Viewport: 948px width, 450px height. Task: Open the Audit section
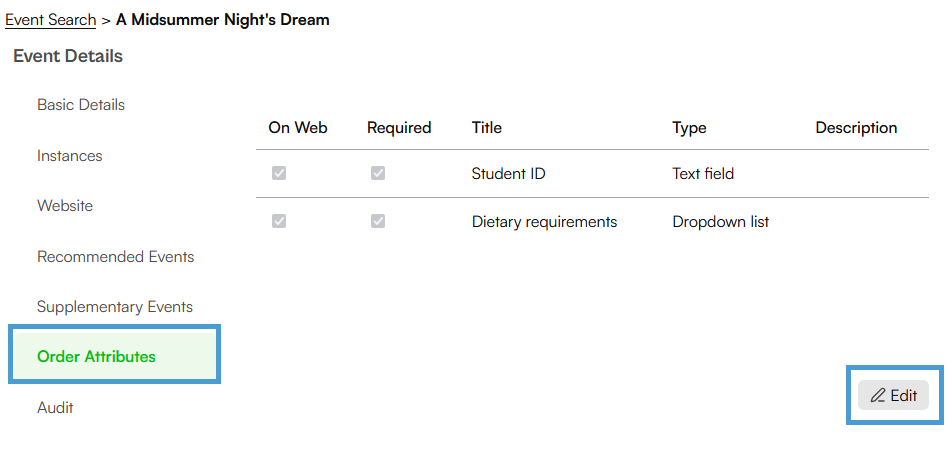55,408
